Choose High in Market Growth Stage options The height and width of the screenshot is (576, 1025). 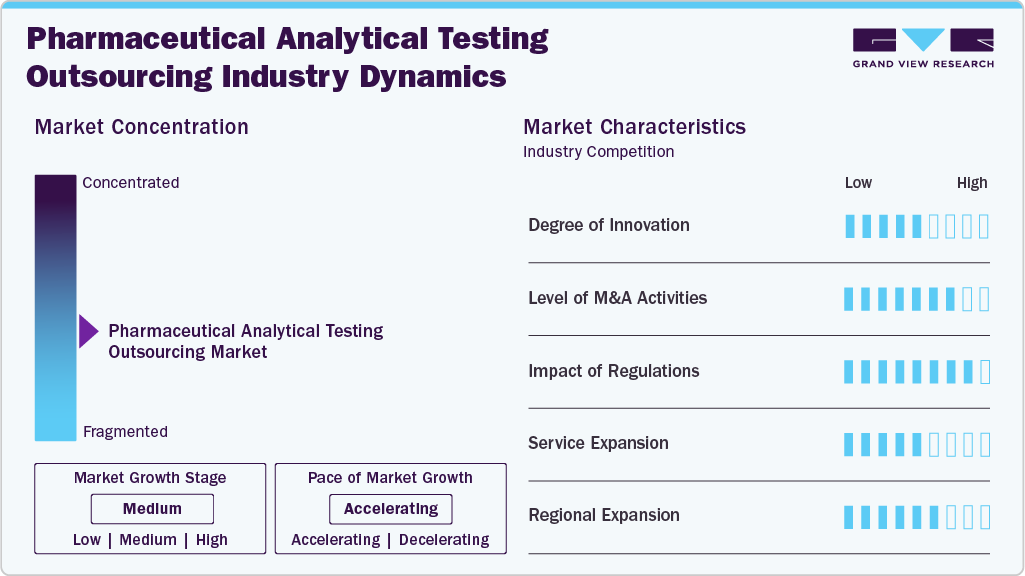pos(212,540)
